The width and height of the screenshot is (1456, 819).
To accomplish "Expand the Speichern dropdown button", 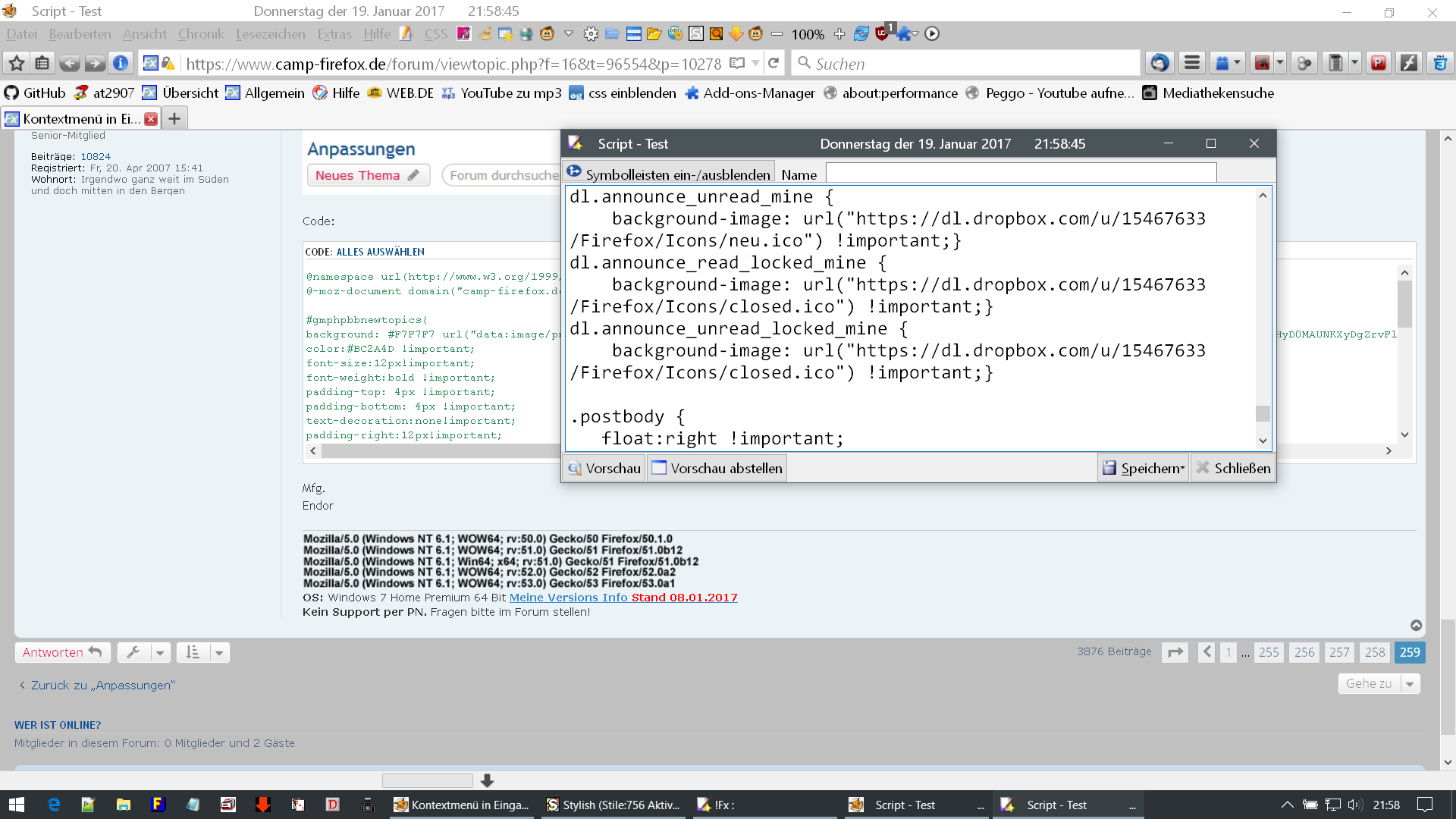I will click(x=1182, y=469).
